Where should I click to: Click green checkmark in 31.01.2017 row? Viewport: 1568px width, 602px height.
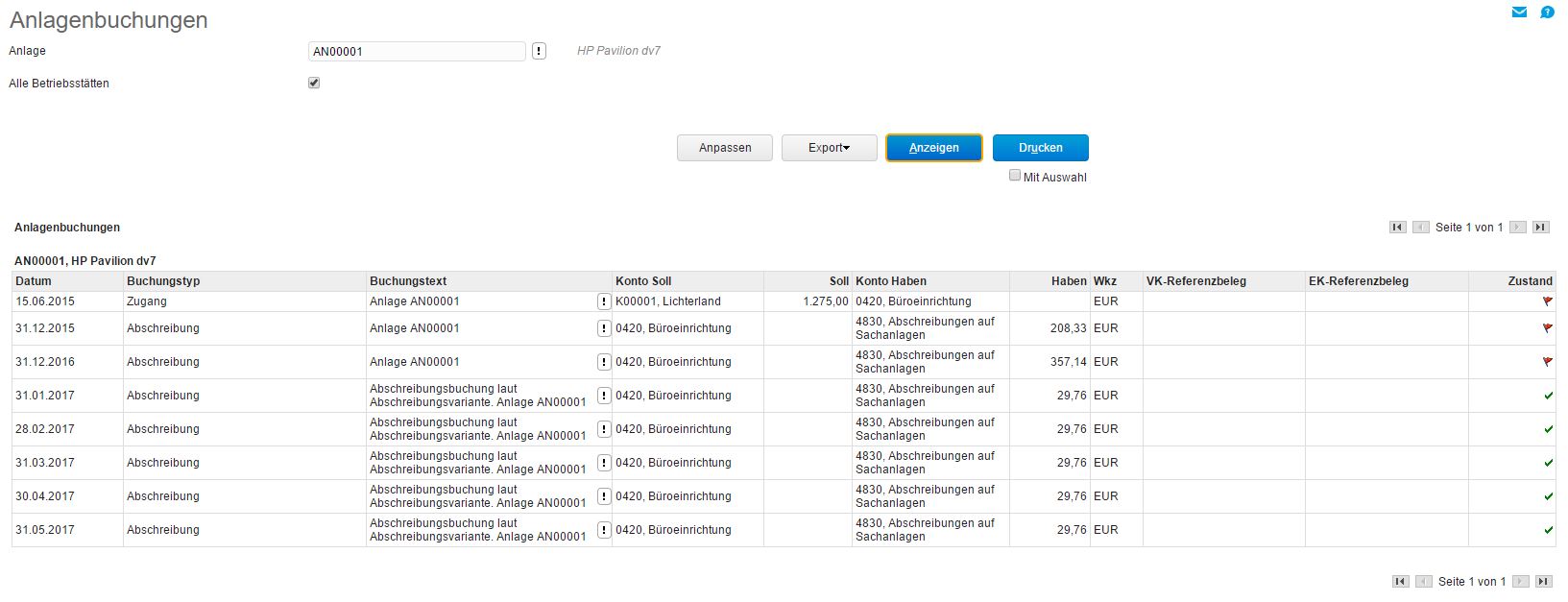point(1548,396)
